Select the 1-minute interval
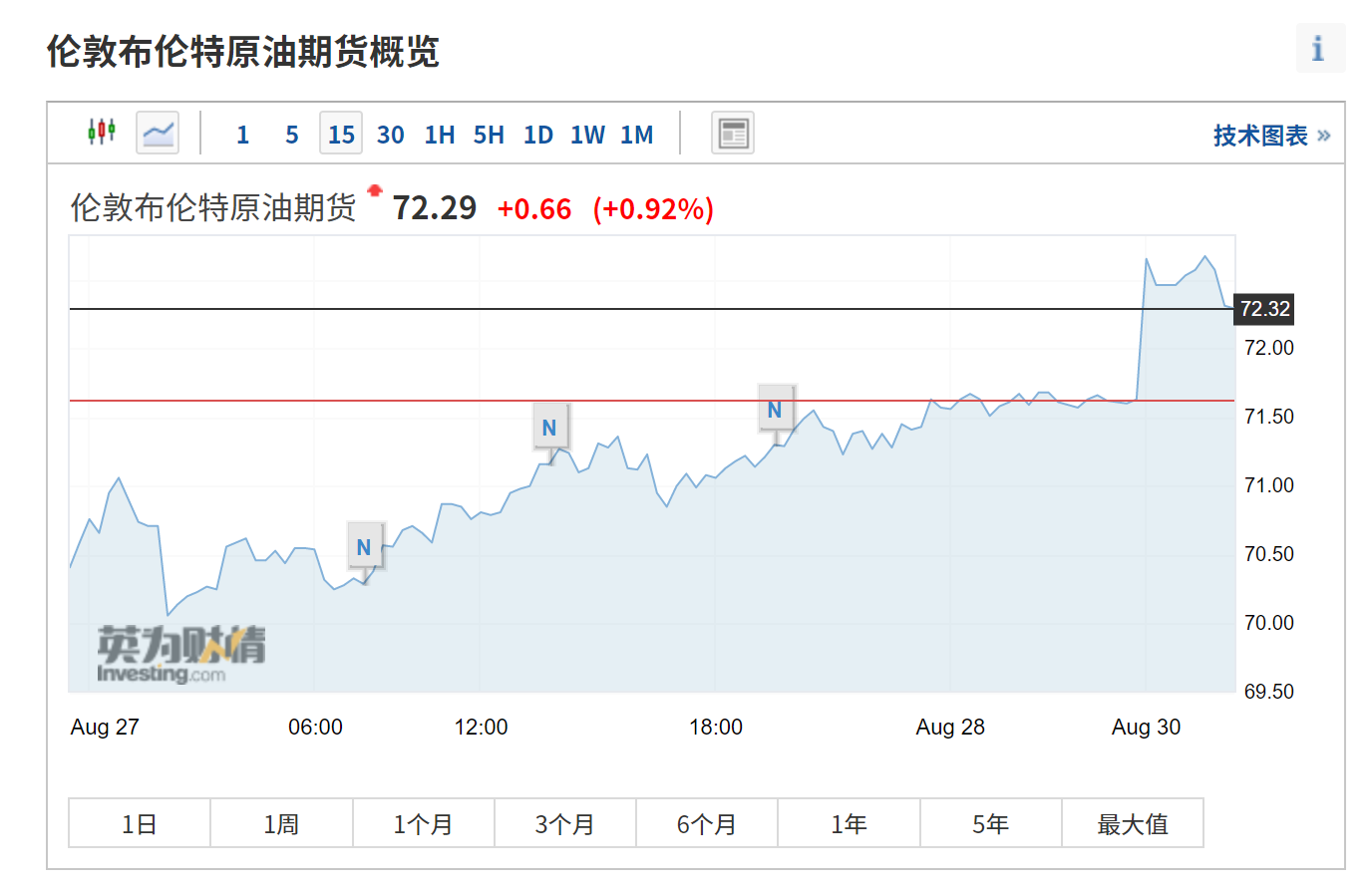This screenshot has height=891, width=1372. point(242,135)
